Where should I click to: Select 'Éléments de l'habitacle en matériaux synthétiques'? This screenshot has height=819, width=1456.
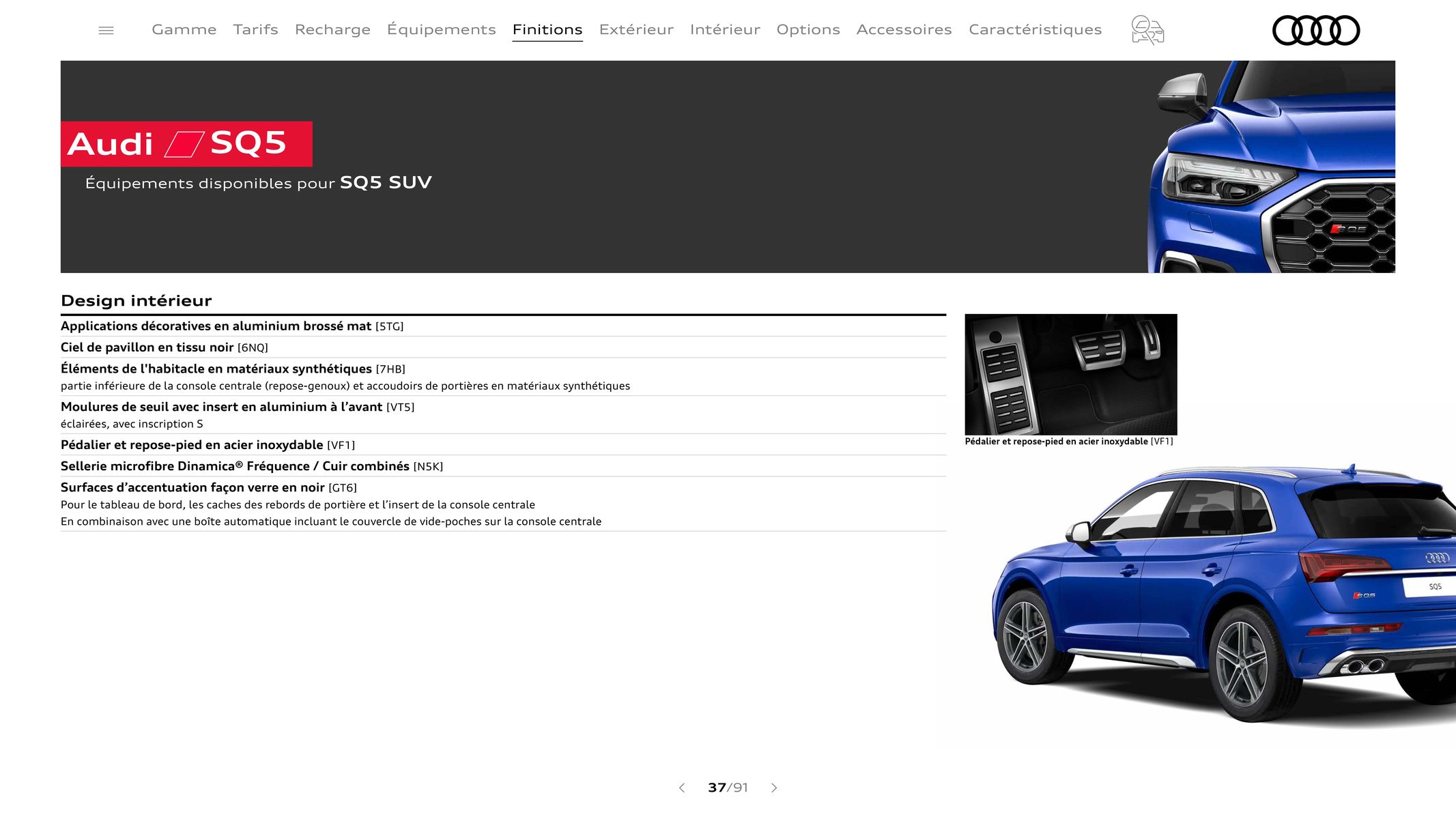coord(503,377)
